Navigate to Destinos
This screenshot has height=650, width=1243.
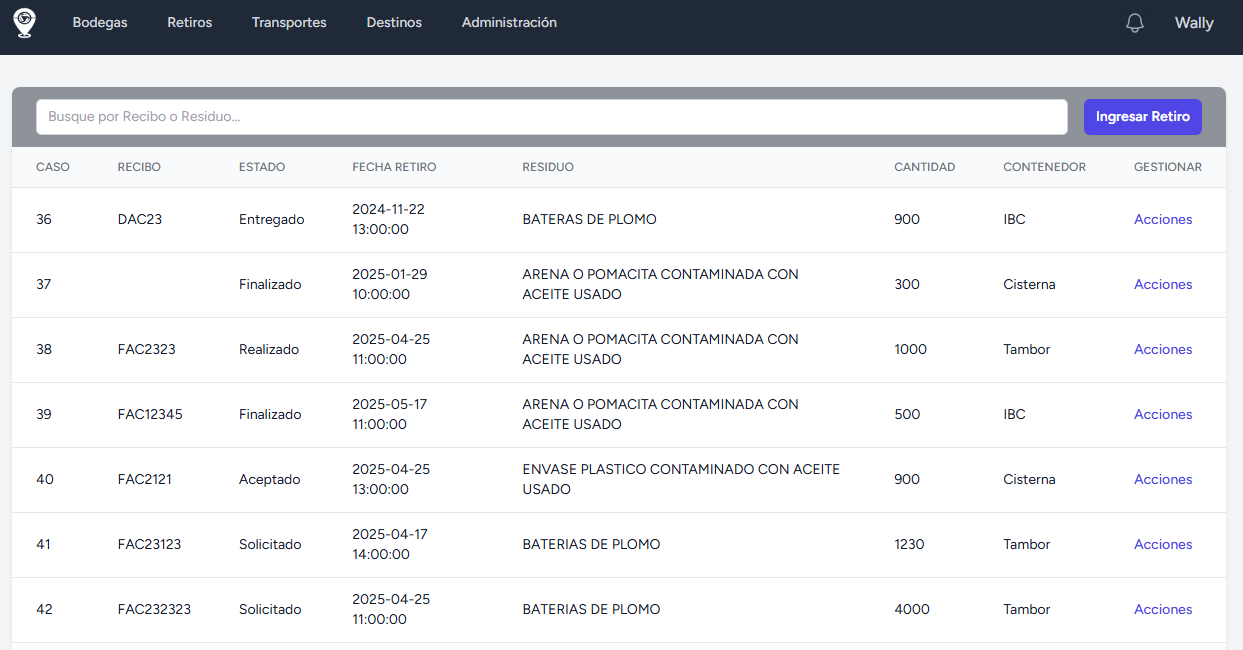pos(394,23)
